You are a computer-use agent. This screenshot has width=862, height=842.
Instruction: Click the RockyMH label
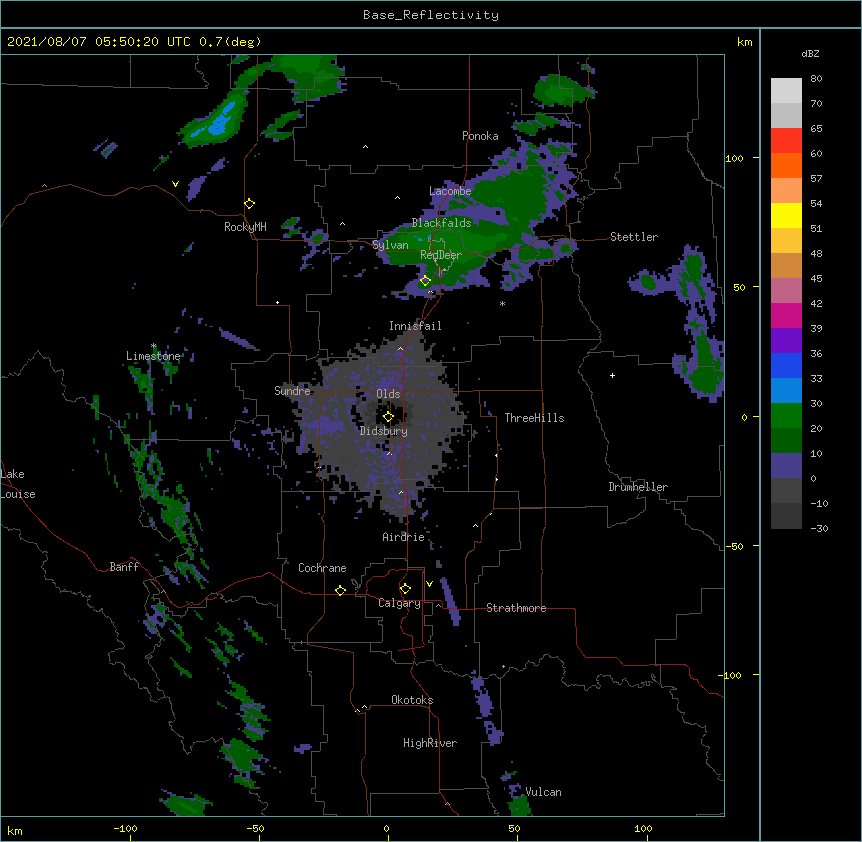245,227
